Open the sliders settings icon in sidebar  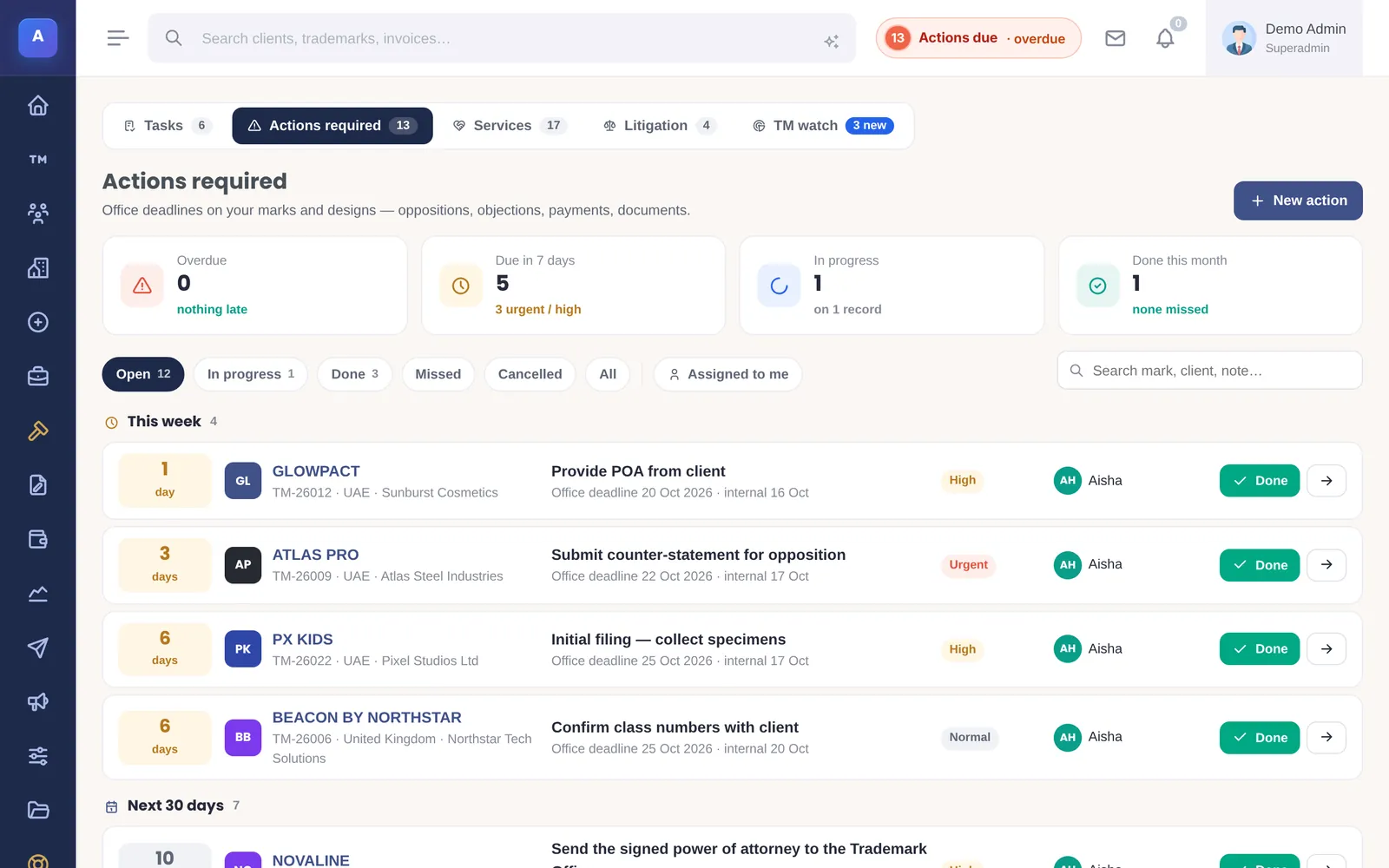(x=37, y=756)
